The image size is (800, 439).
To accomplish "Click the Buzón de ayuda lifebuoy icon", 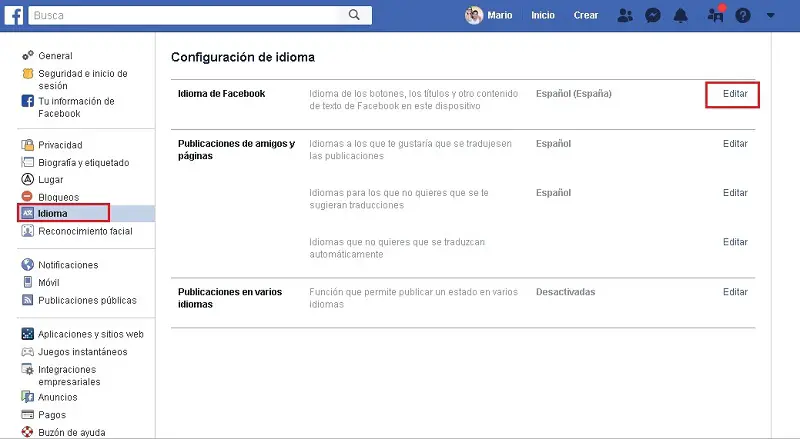I will (x=28, y=432).
